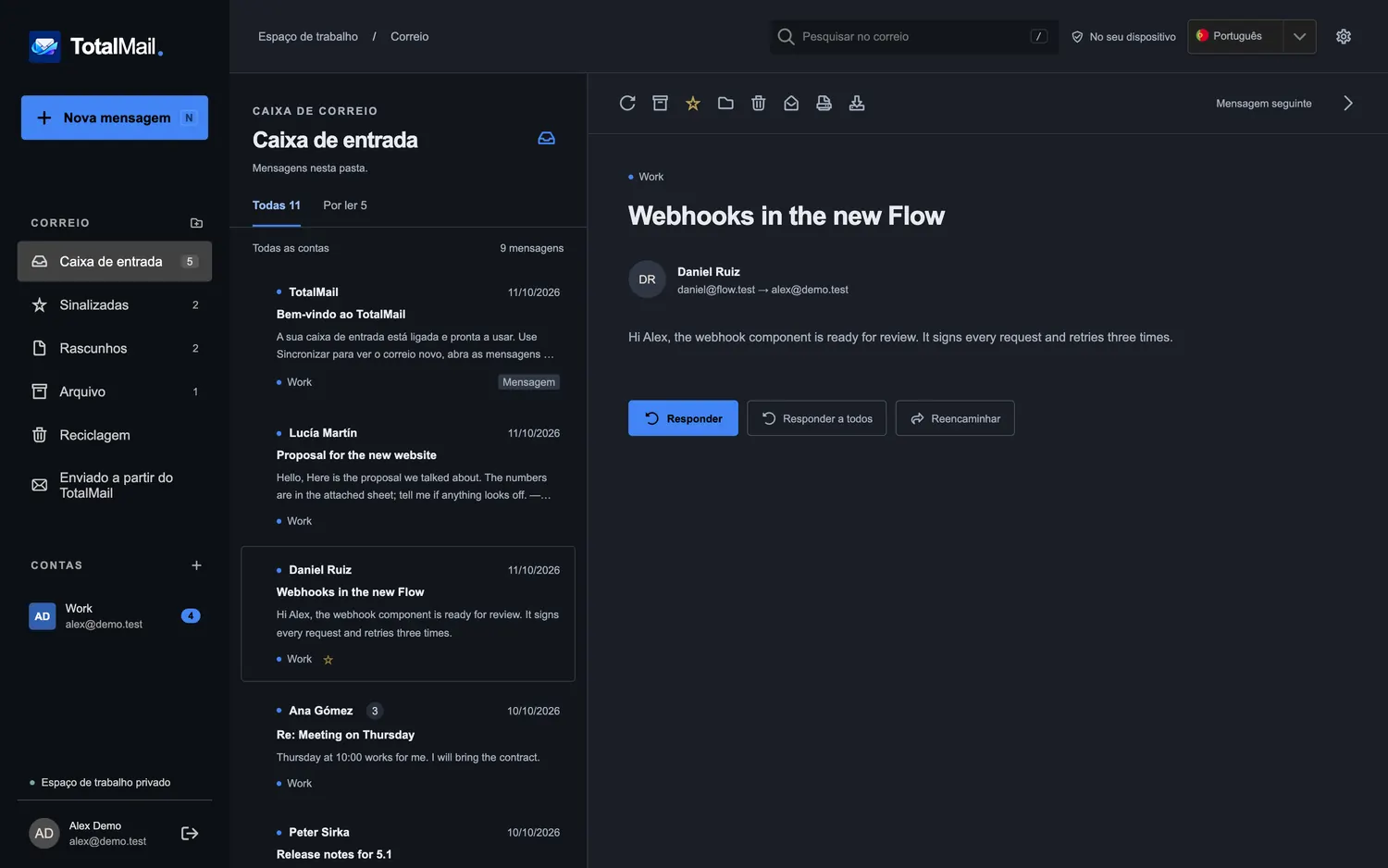Click the shield icon for No seu dispositivo
Screen dimensions: 1388x868
pos(1077,37)
